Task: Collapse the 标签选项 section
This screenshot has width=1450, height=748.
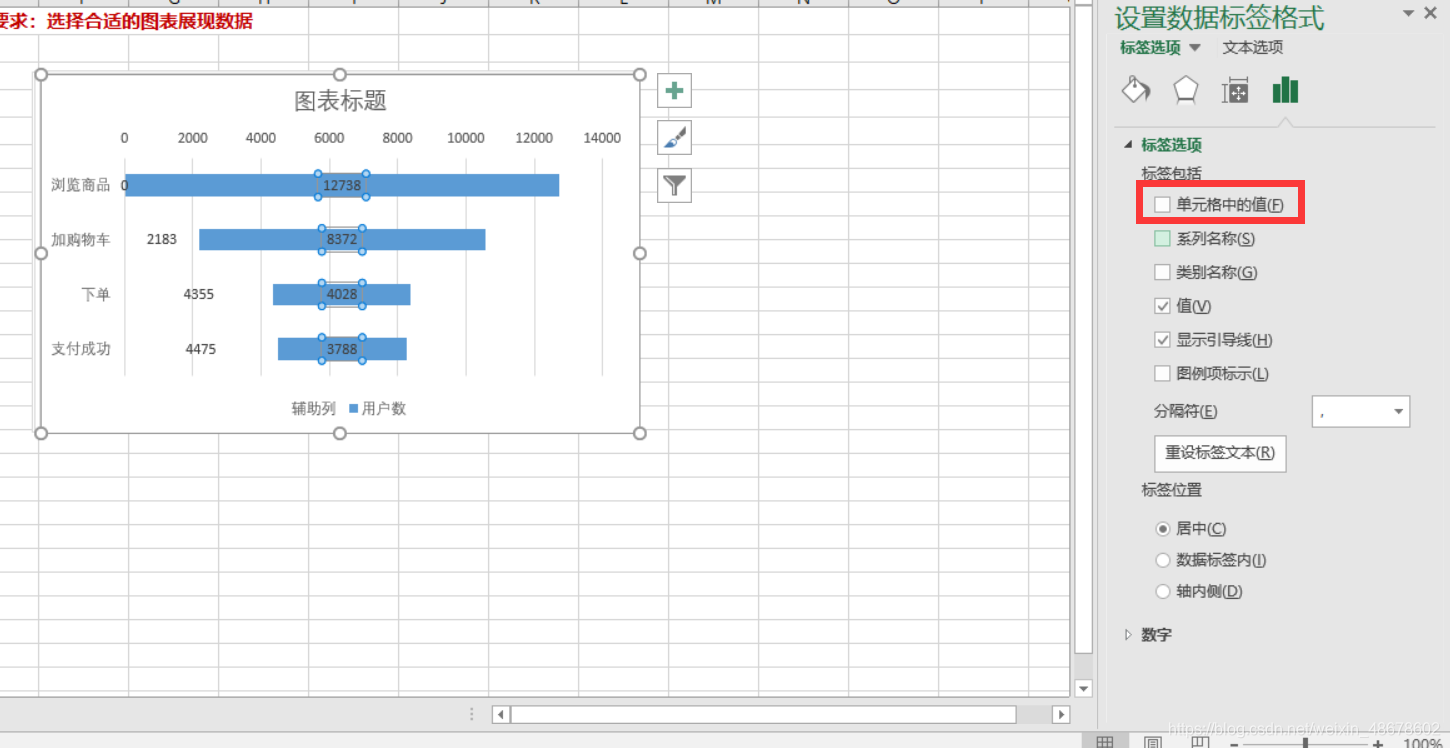Action: point(1129,145)
